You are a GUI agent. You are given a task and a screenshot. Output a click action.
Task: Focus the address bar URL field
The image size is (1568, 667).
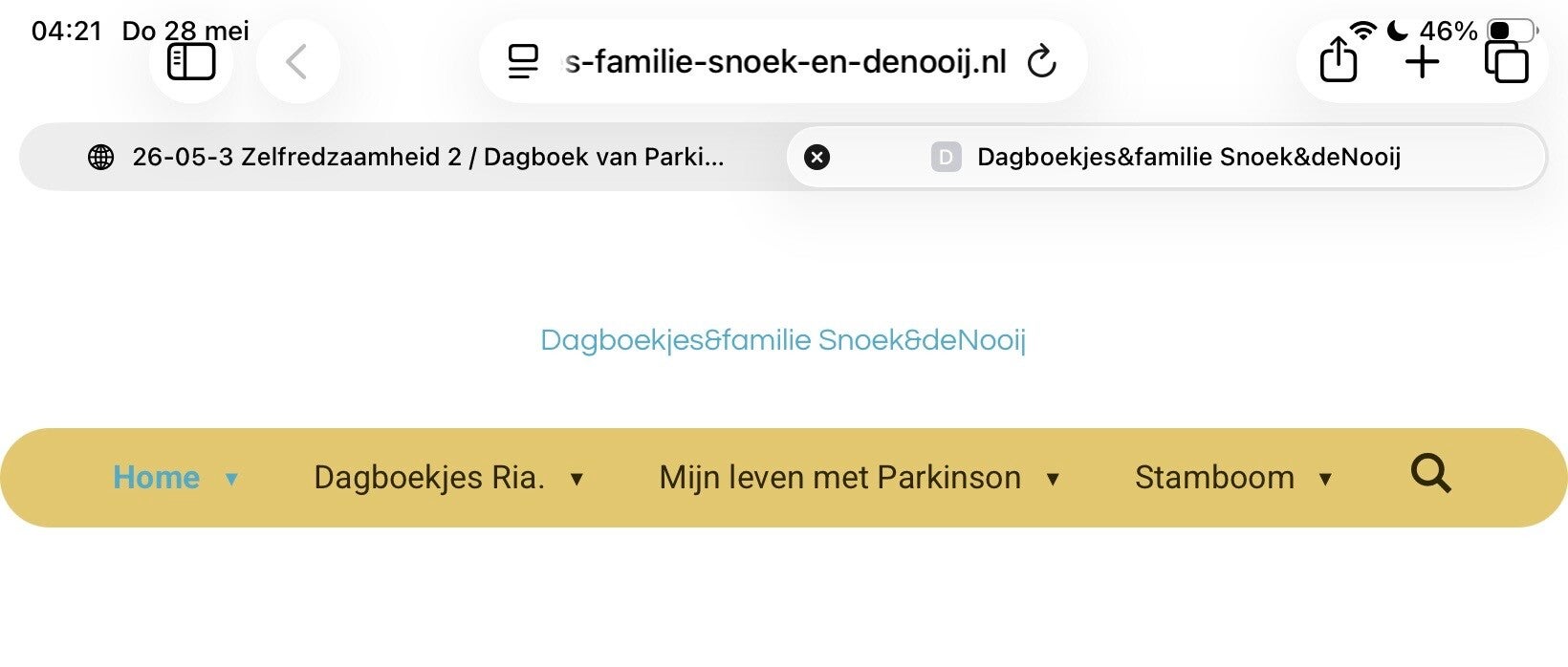(783, 62)
